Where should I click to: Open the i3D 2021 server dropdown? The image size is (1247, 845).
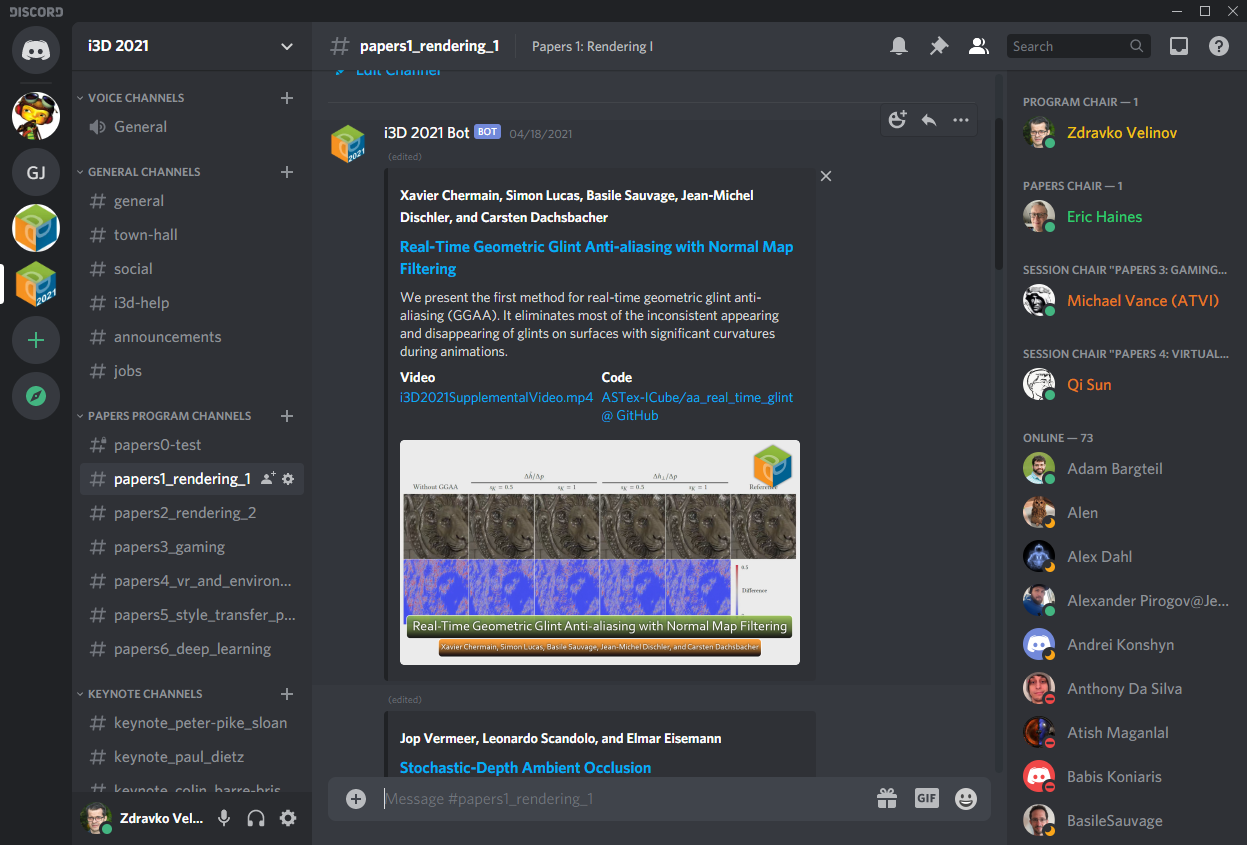pos(287,46)
